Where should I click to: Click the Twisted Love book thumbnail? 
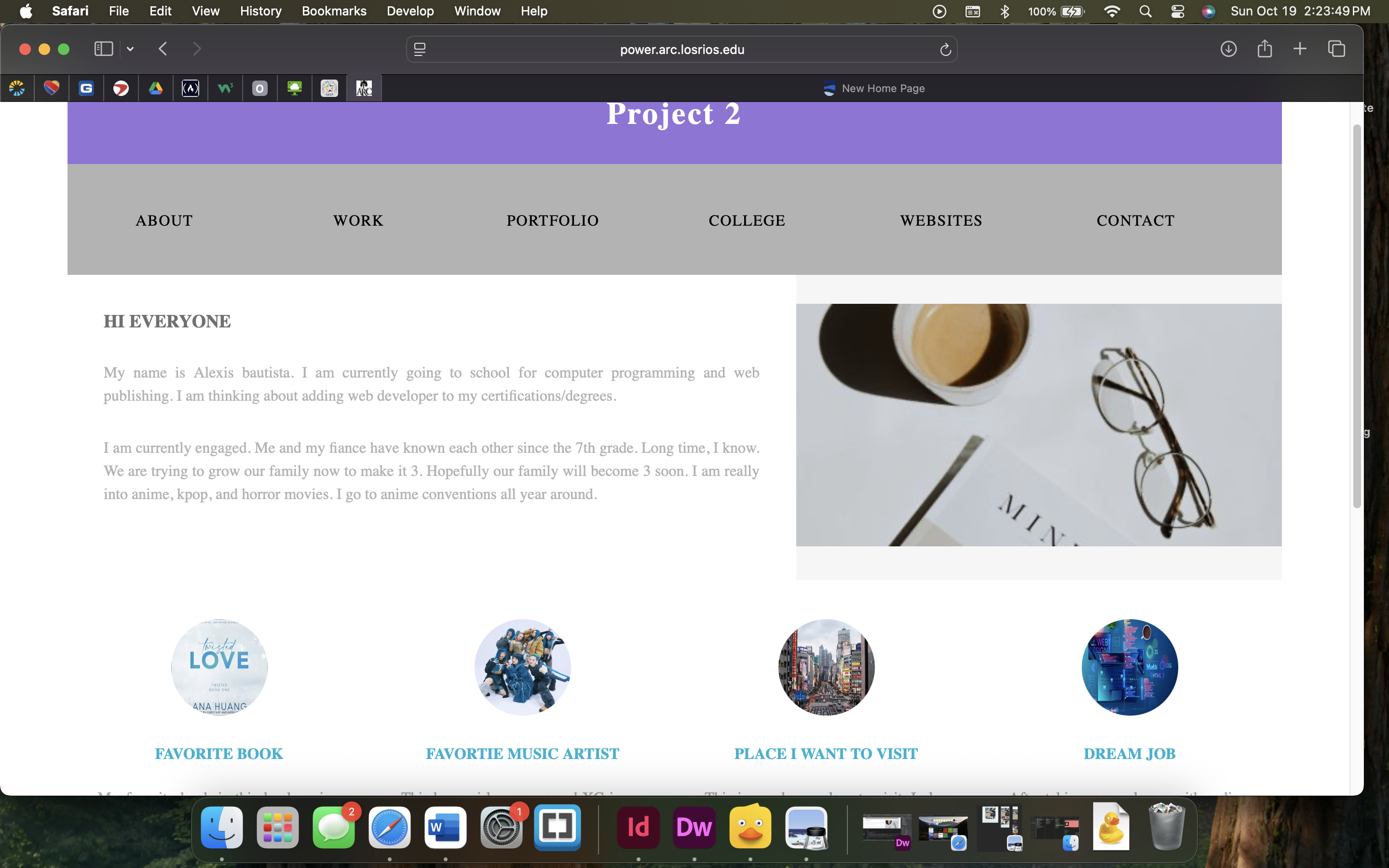pyautogui.click(x=219, y=667)
